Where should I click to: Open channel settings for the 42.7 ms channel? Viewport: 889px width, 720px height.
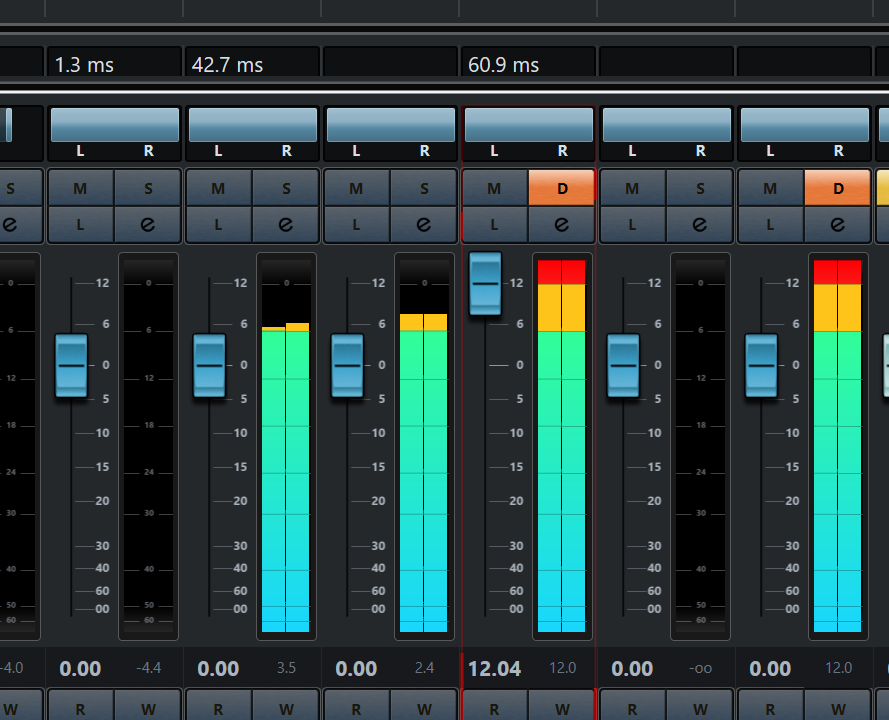point(286,225)
